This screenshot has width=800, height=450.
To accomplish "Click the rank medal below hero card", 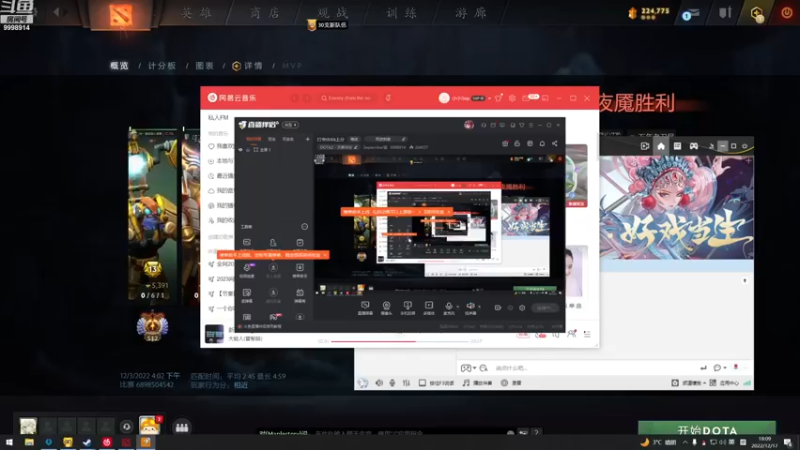I will 152,326.
